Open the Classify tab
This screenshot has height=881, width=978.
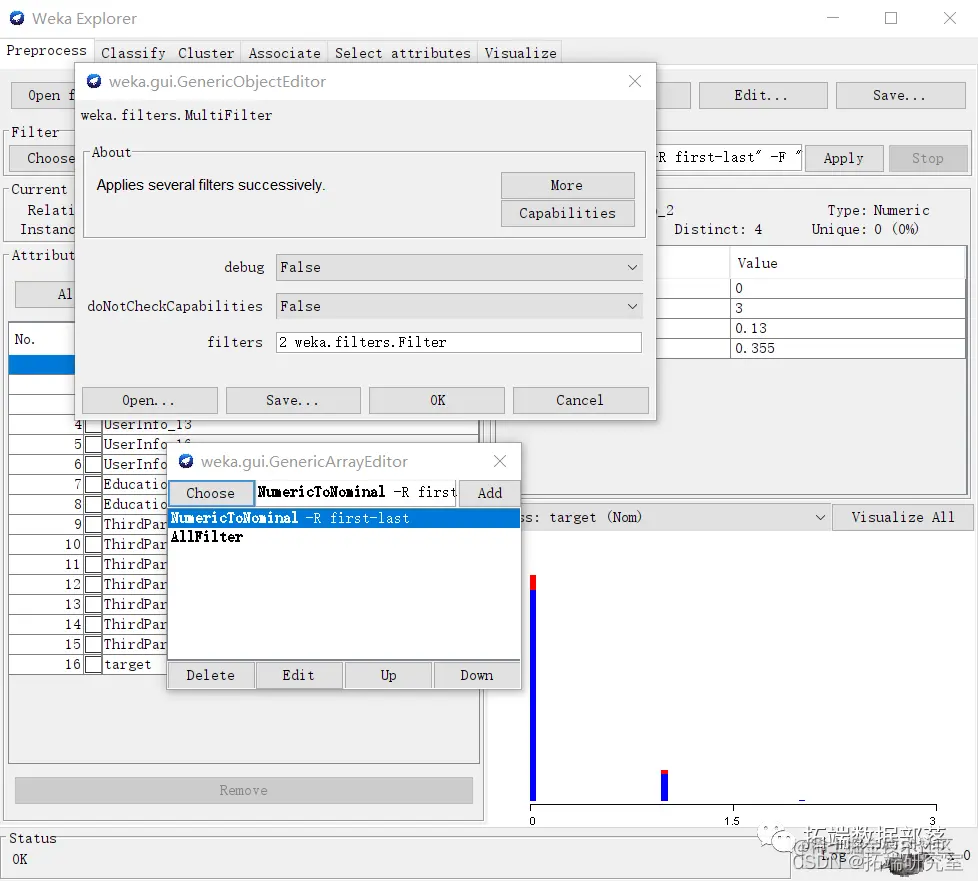(133, 53)
